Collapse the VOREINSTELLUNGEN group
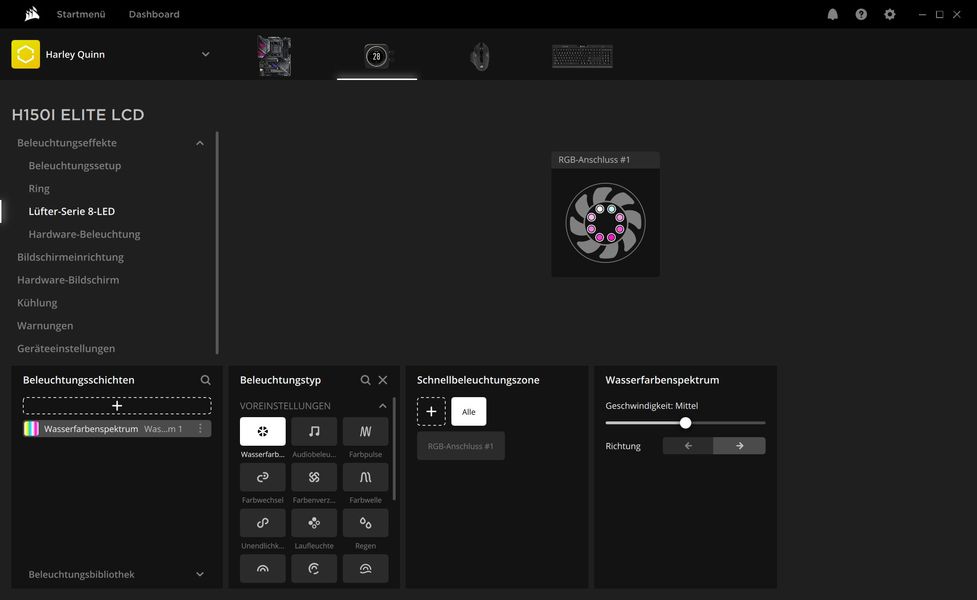The image size is (977, 600). (383, 406)
